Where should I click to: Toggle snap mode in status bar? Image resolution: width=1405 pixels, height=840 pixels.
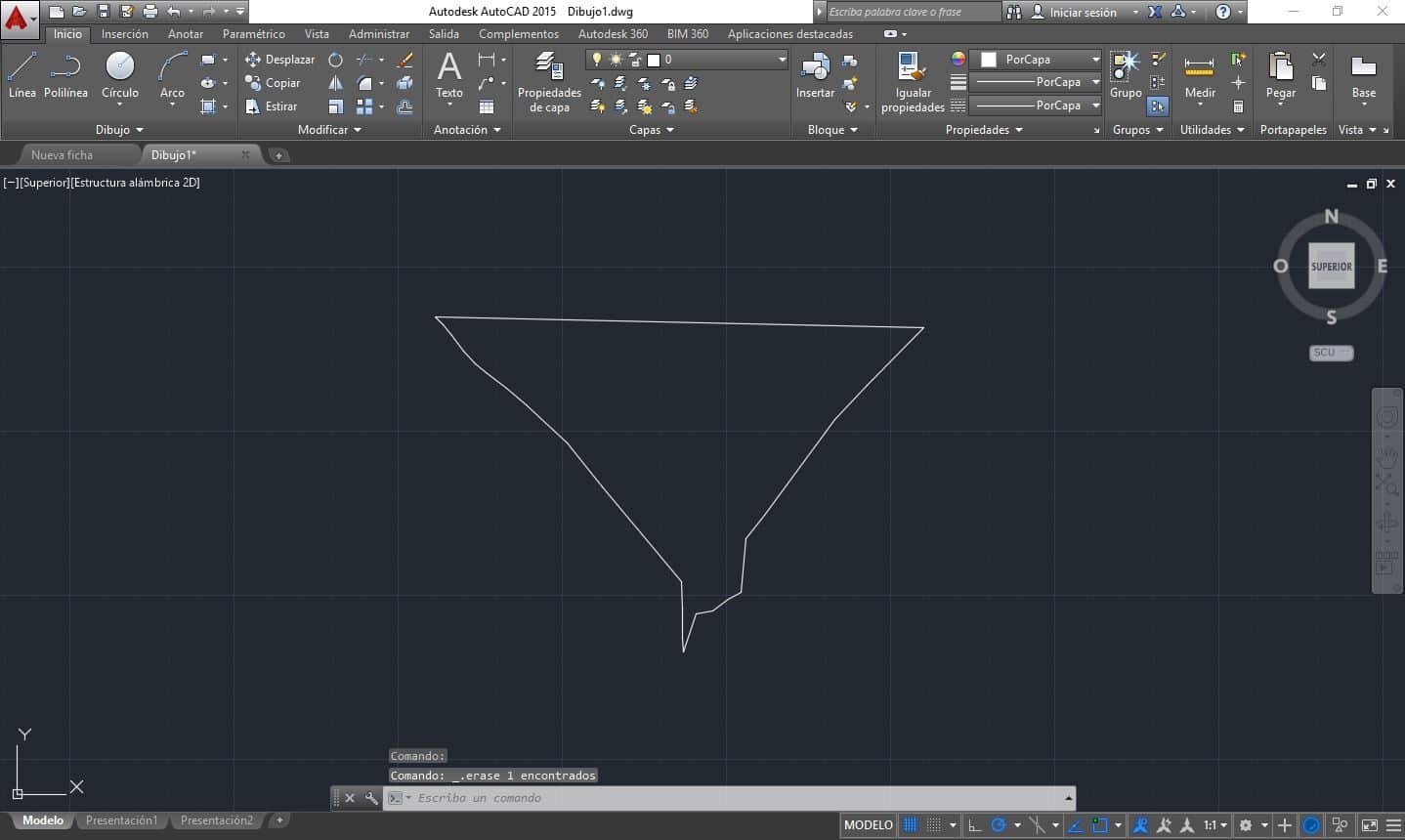pos(934,825)
